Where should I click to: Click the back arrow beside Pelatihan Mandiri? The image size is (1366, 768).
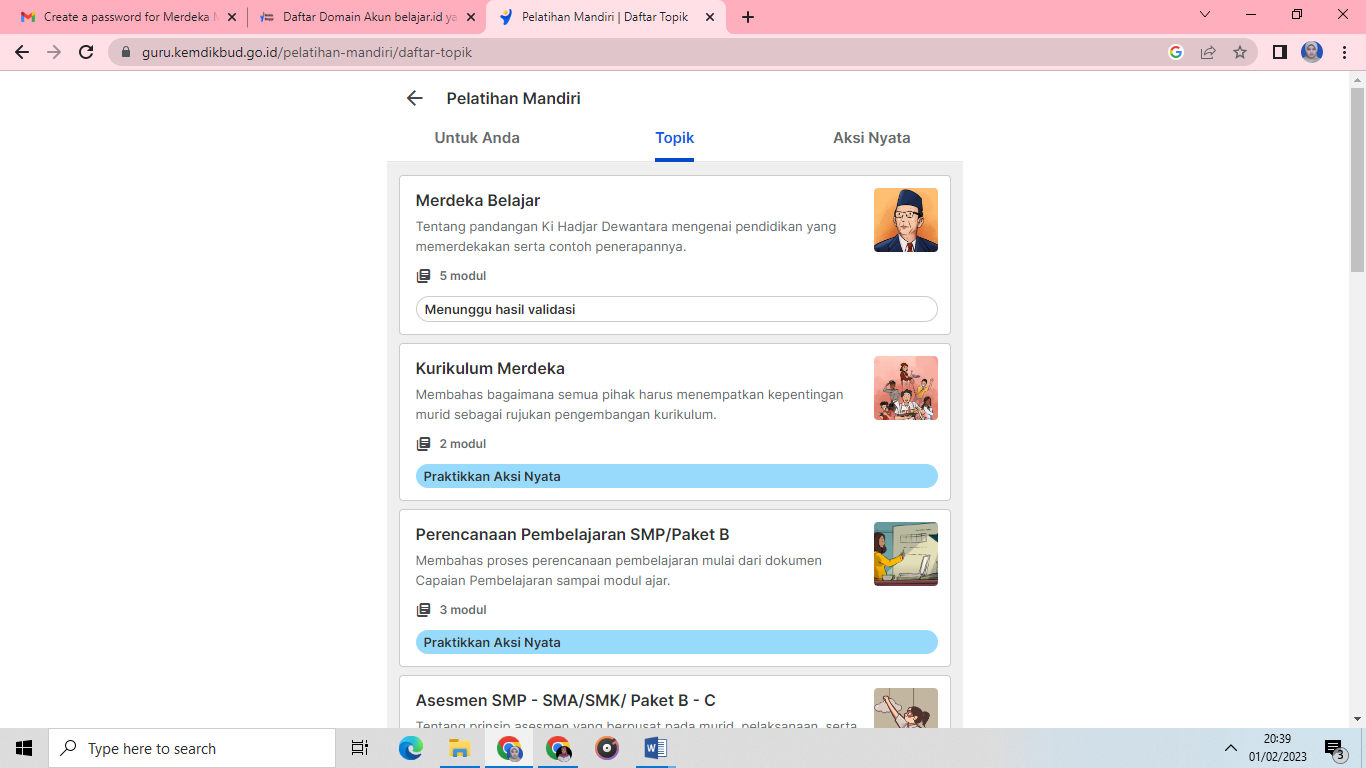[414, 98]
